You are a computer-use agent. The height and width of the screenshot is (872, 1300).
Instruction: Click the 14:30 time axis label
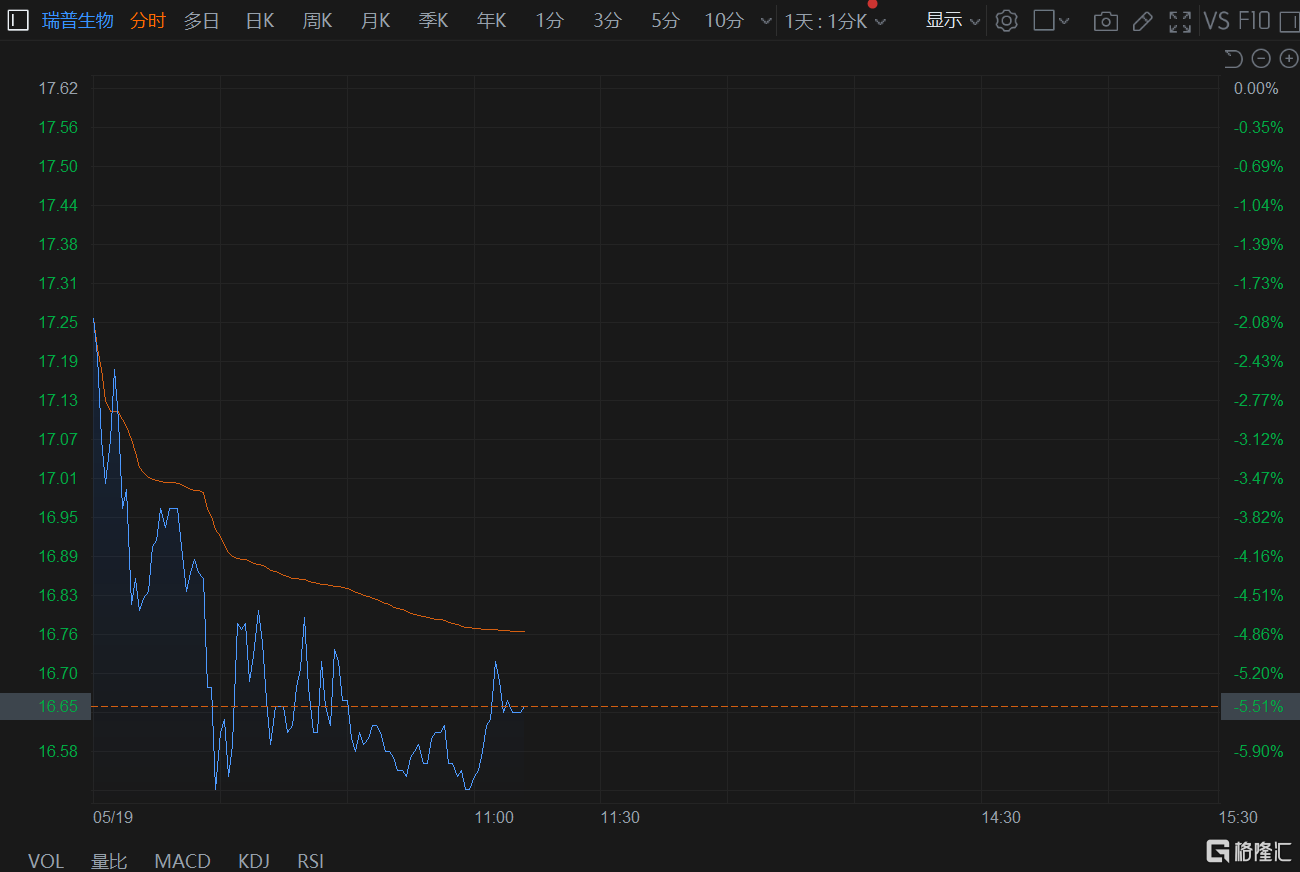pyautogui.click(x=1001, y=817)
